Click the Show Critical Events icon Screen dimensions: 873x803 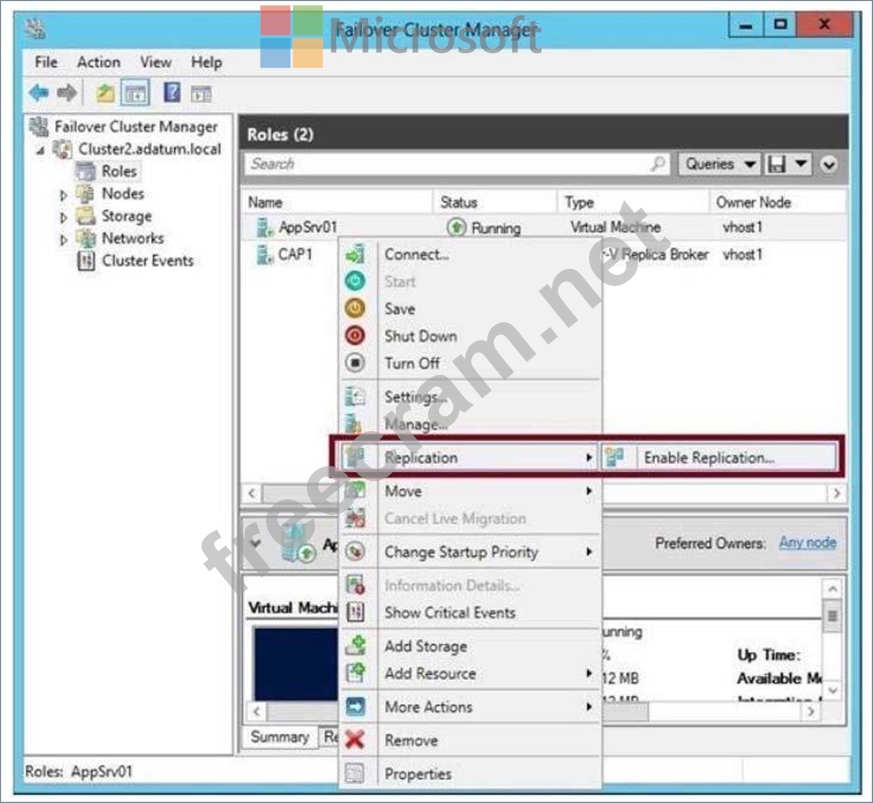[x=355, y=612]
